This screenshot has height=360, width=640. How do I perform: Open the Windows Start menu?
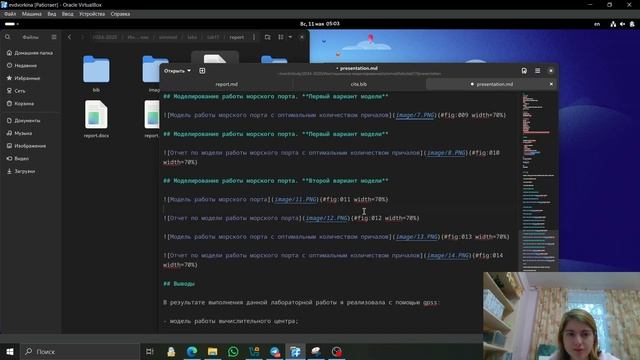[x=10, y=351]
